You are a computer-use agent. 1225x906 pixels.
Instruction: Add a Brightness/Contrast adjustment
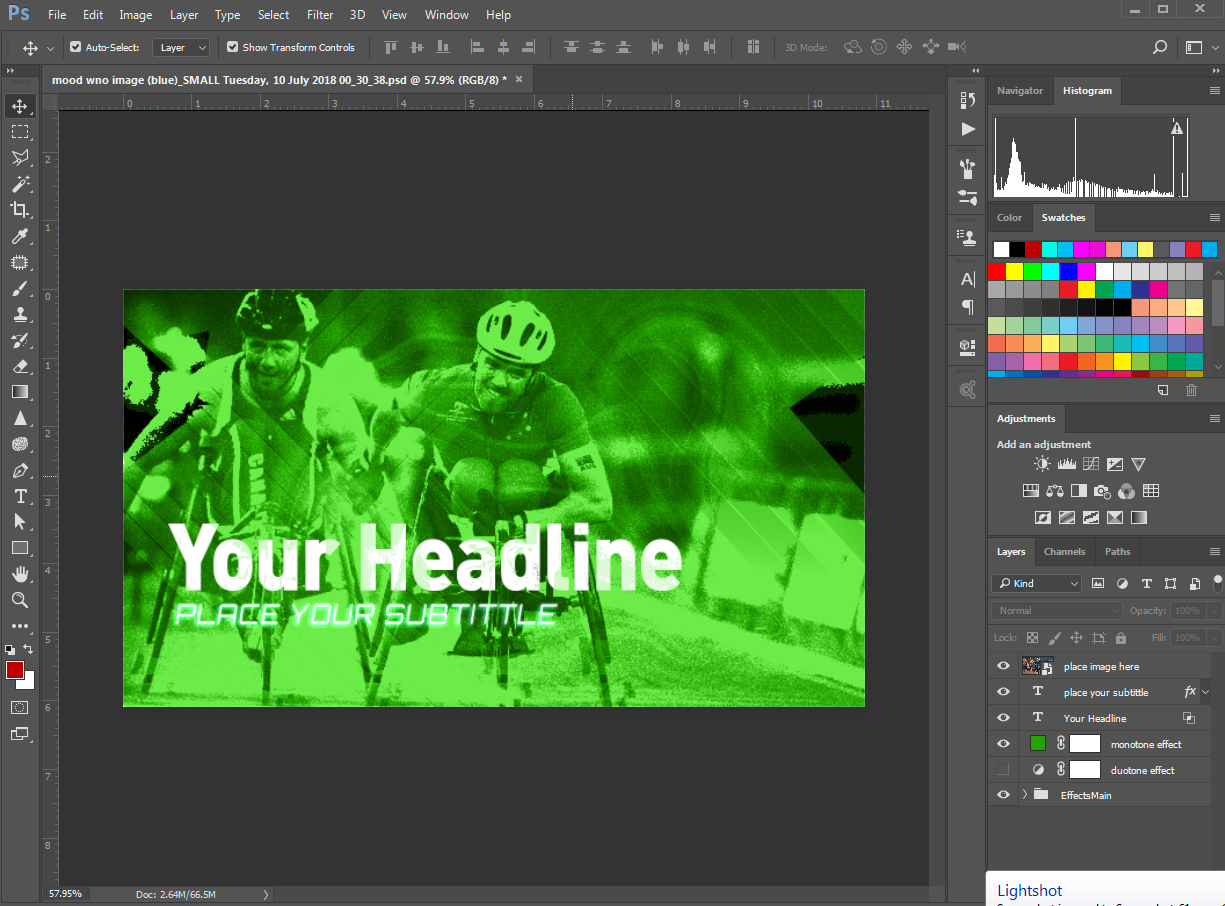coord(1043,464)
